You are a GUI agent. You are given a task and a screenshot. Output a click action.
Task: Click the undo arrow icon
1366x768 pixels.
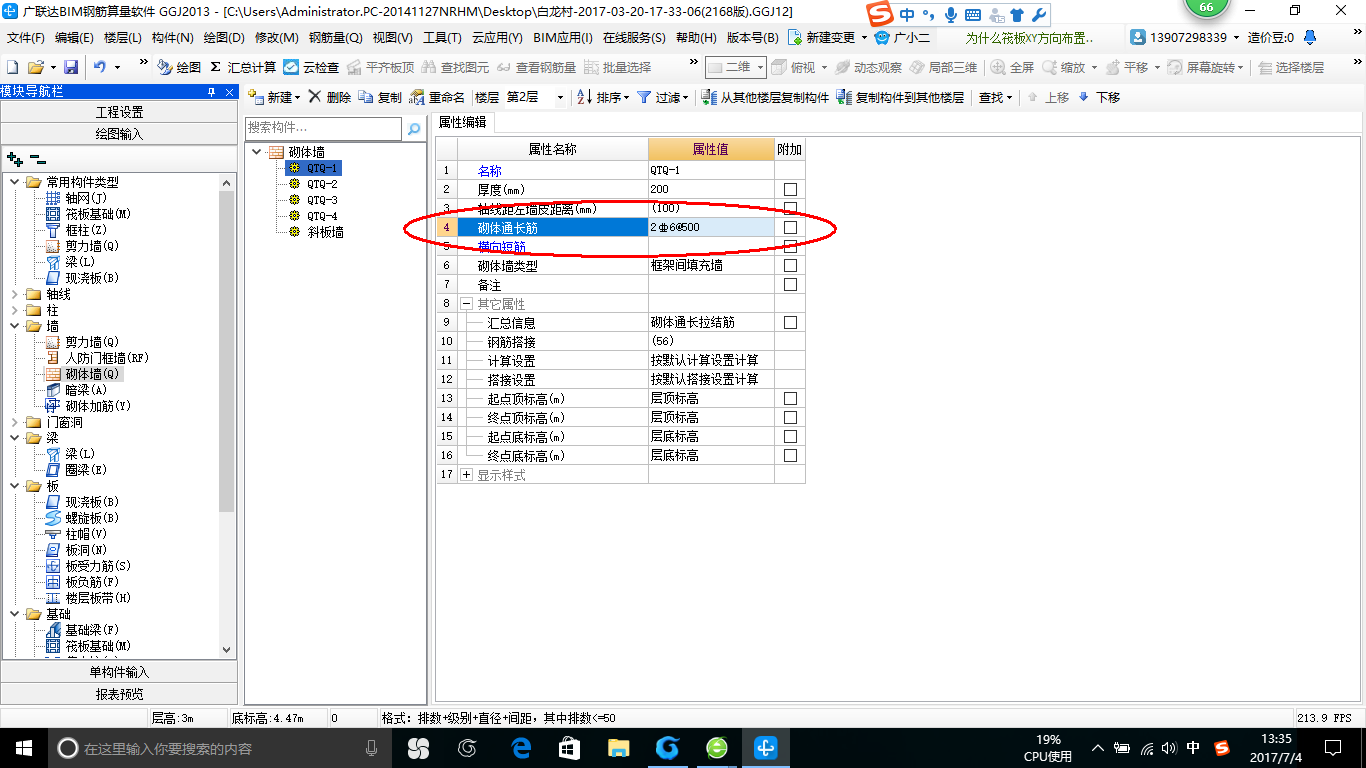pyautogui.click(x=100, y=67)
